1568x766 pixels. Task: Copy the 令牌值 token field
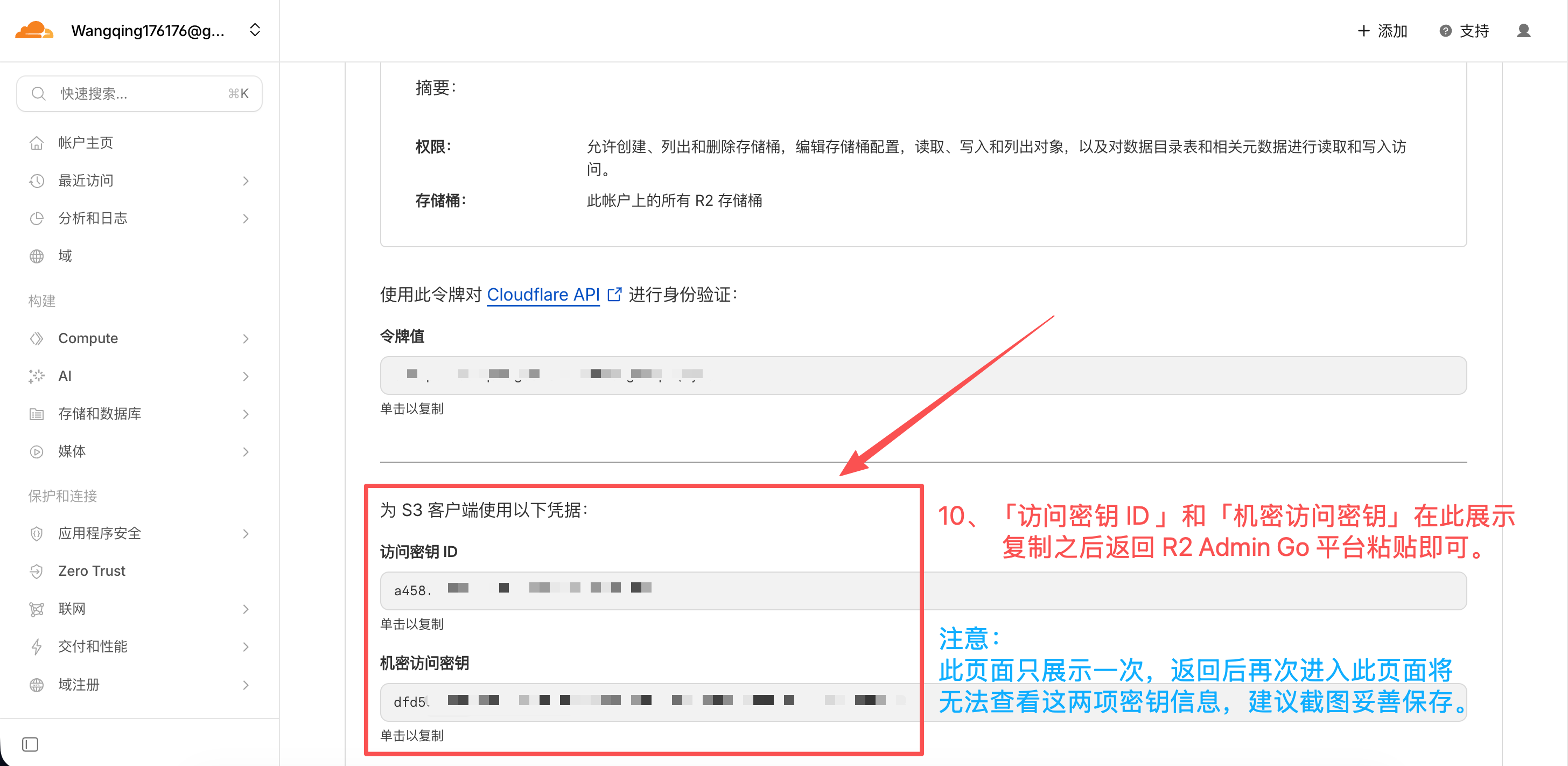923,375
